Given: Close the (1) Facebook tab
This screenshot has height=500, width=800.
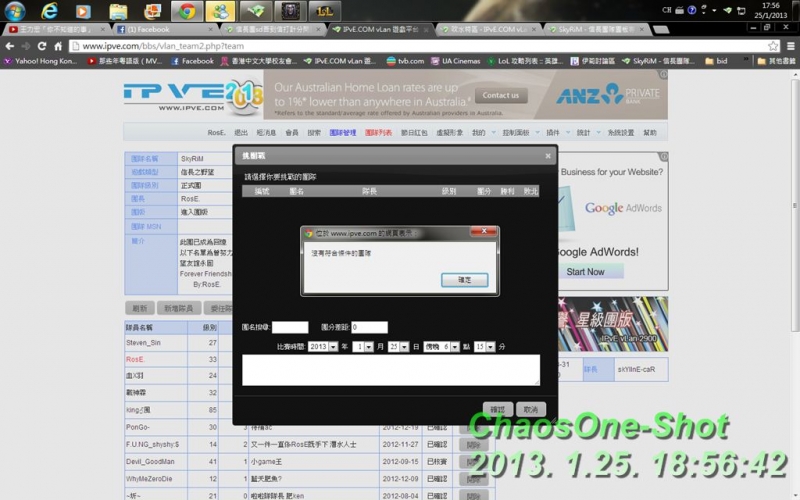Looking at the screenshot, I should 210,30.
